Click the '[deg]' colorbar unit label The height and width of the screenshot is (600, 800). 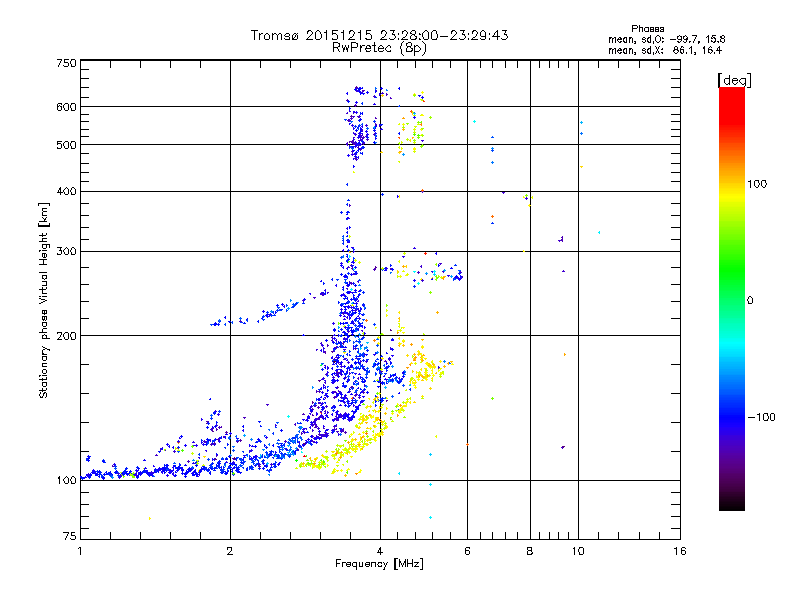[734, 80]
